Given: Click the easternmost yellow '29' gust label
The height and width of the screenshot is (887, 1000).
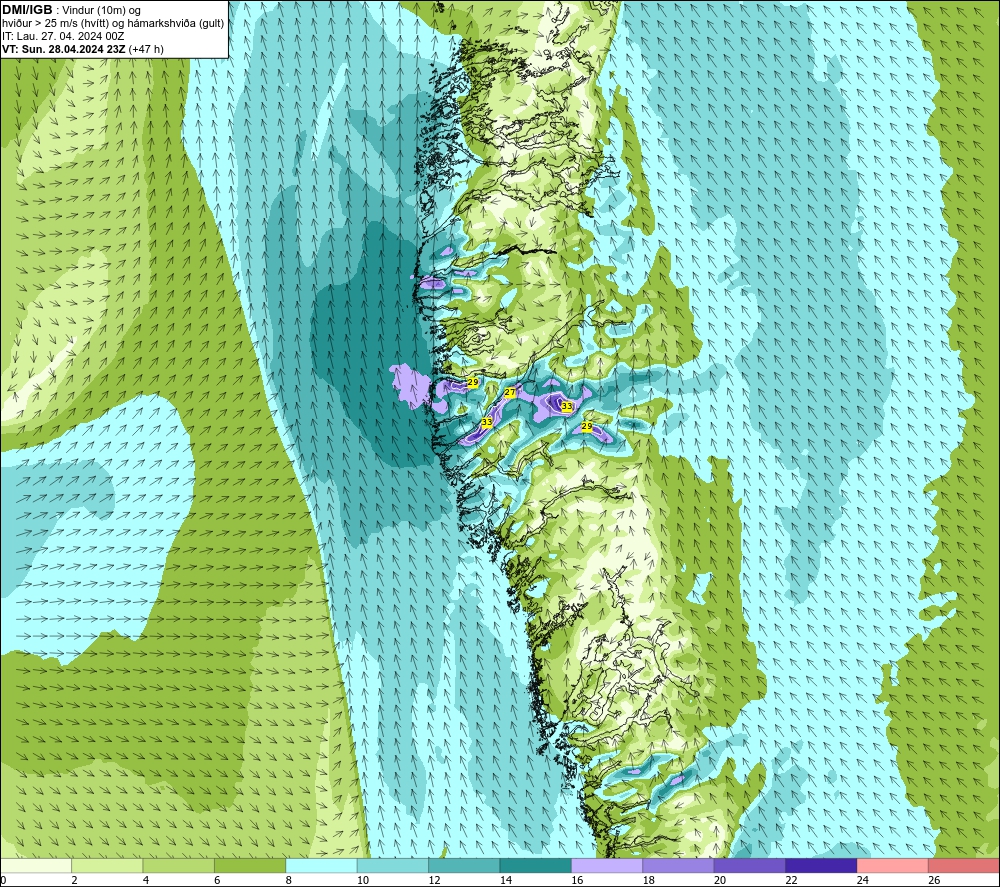Looking at the screenshot, I should (x=587, y=426).
